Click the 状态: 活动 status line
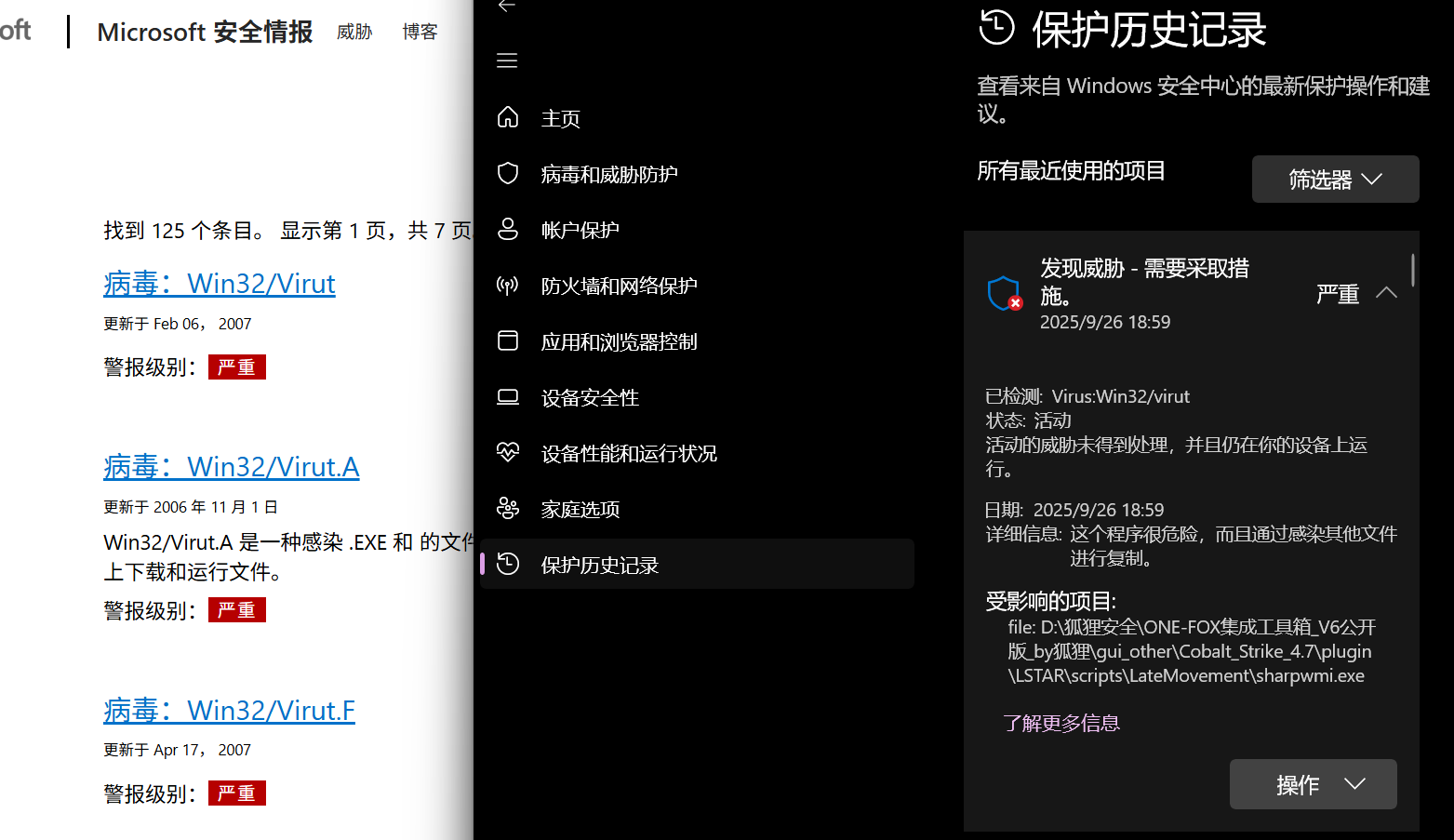This screenshot has width=1454, height=840. tap(1028, 420)
